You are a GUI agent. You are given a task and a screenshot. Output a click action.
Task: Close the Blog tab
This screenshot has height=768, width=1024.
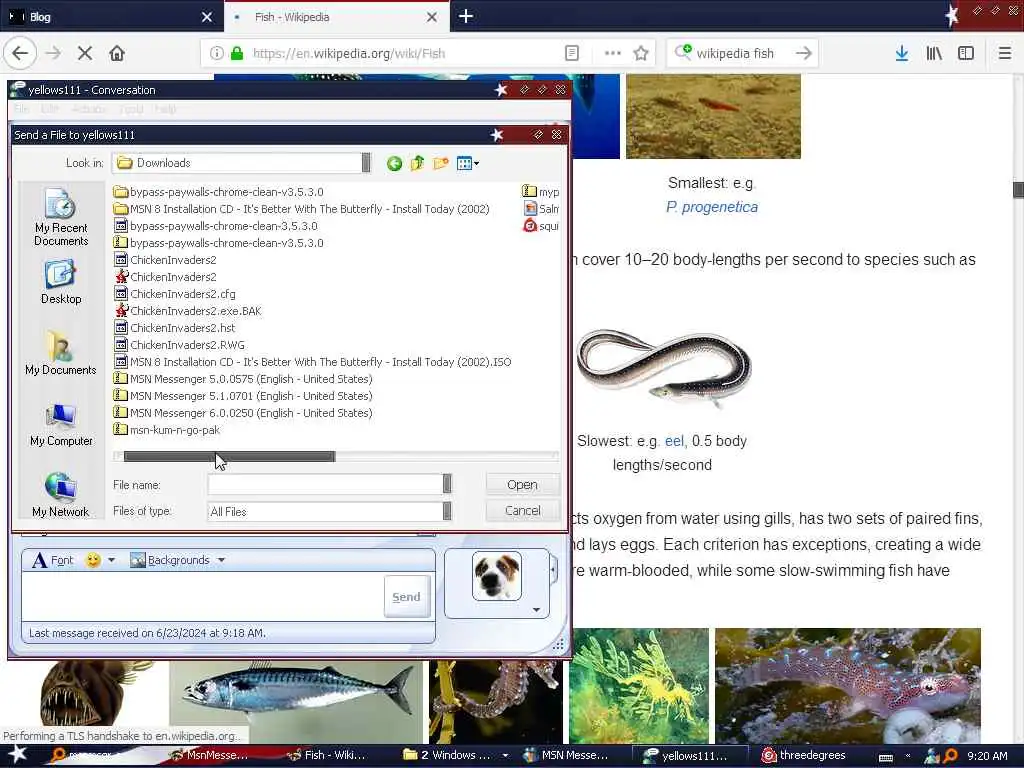coord(206,17)
